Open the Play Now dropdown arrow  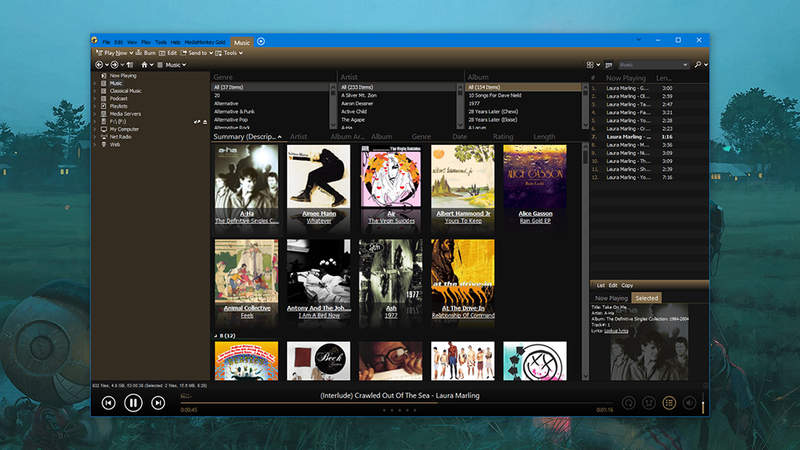tap(131, 53)
